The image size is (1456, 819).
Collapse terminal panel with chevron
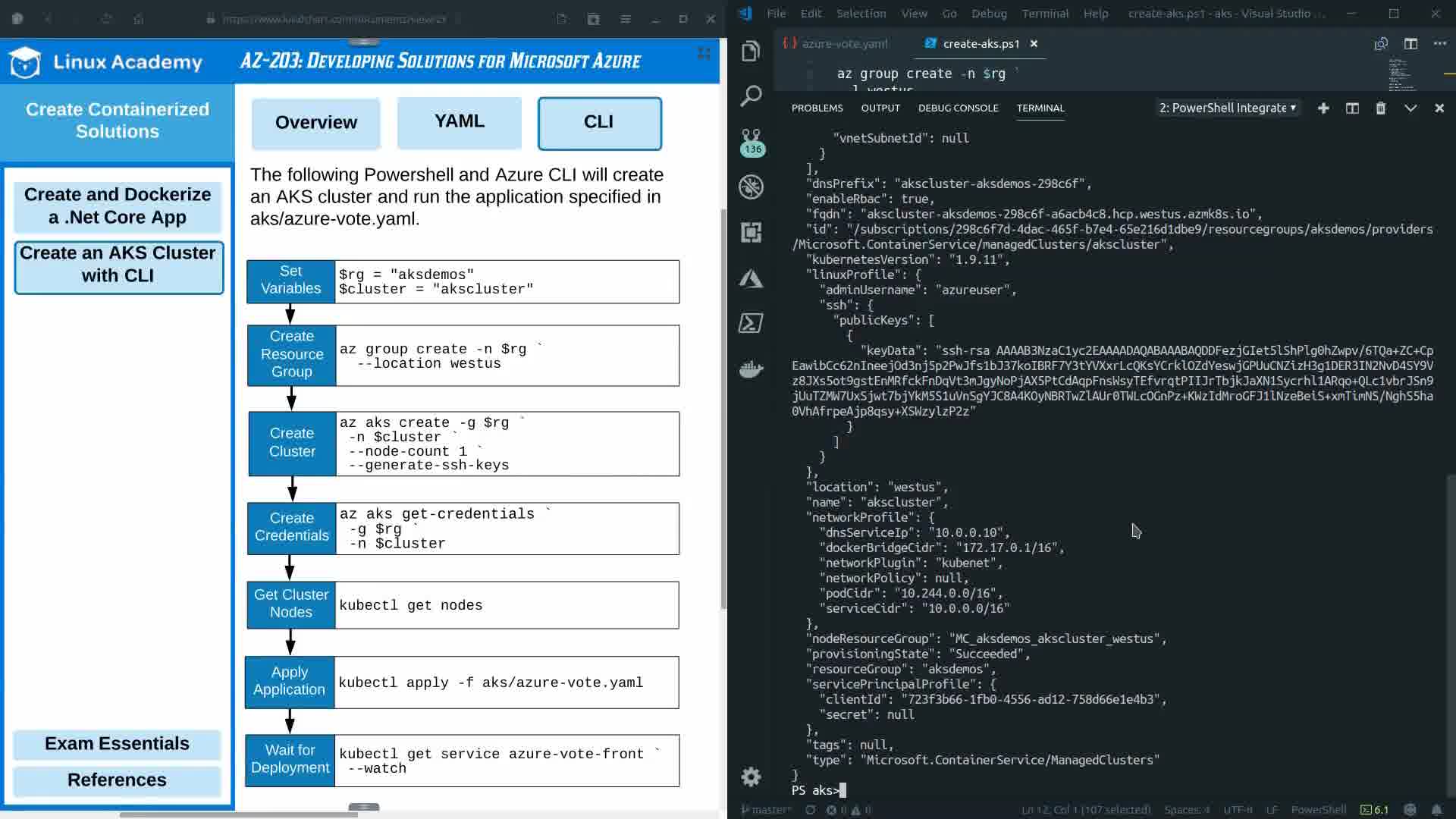pos(1410,108)
